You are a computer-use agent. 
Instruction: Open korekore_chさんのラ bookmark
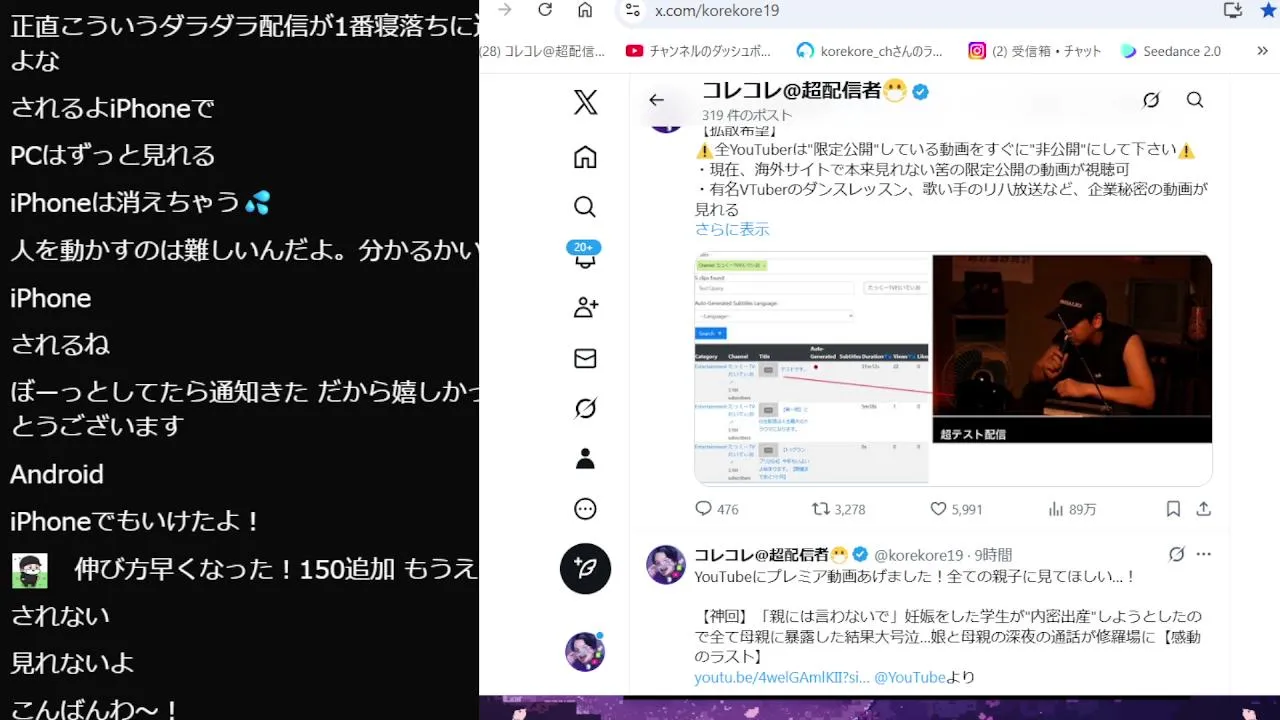[869, 51]
